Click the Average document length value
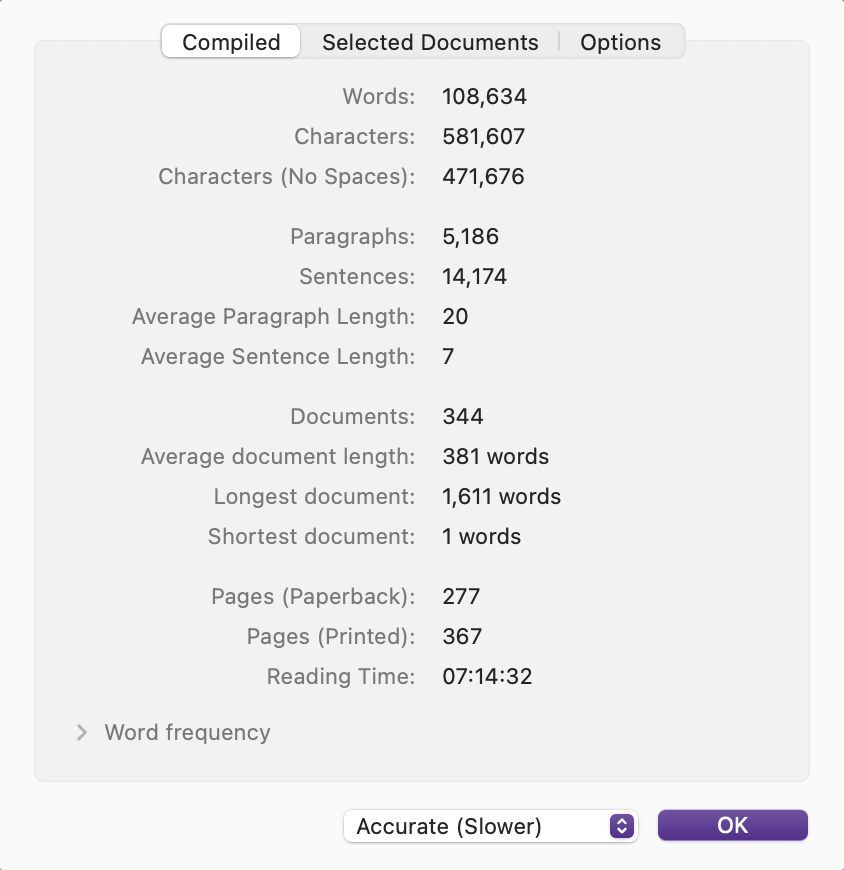Viewport: 844px width, 870px height. pos(496,456)
